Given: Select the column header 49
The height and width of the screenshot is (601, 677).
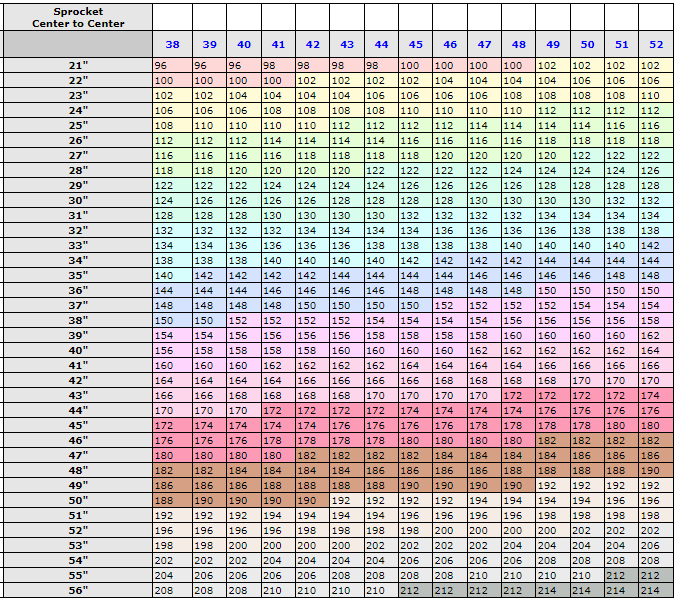Looking at the screenshot, I should pos(553,44).
